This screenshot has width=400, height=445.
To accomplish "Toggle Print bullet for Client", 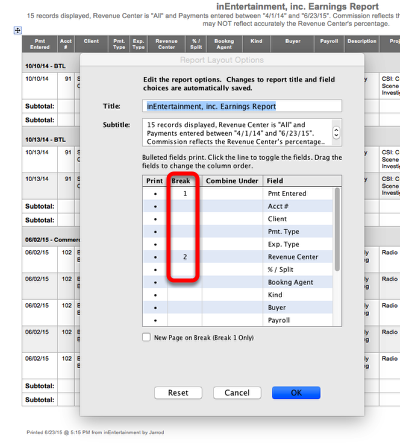I will tap(155, 219).
